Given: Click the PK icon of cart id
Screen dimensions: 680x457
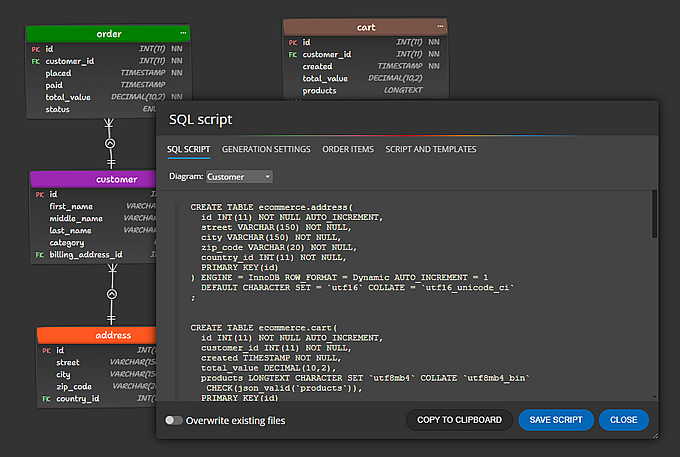Looking at the screenshot, I should click(x=293, y=42).
